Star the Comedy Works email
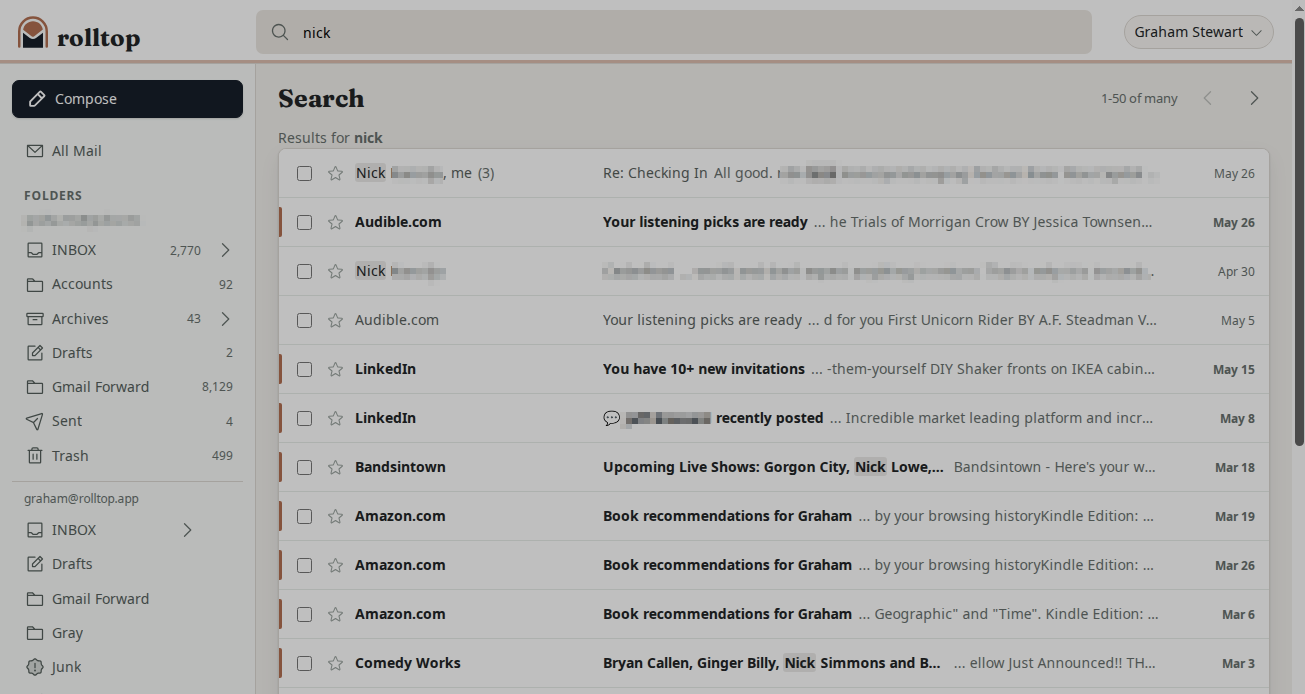 (335, 663)
